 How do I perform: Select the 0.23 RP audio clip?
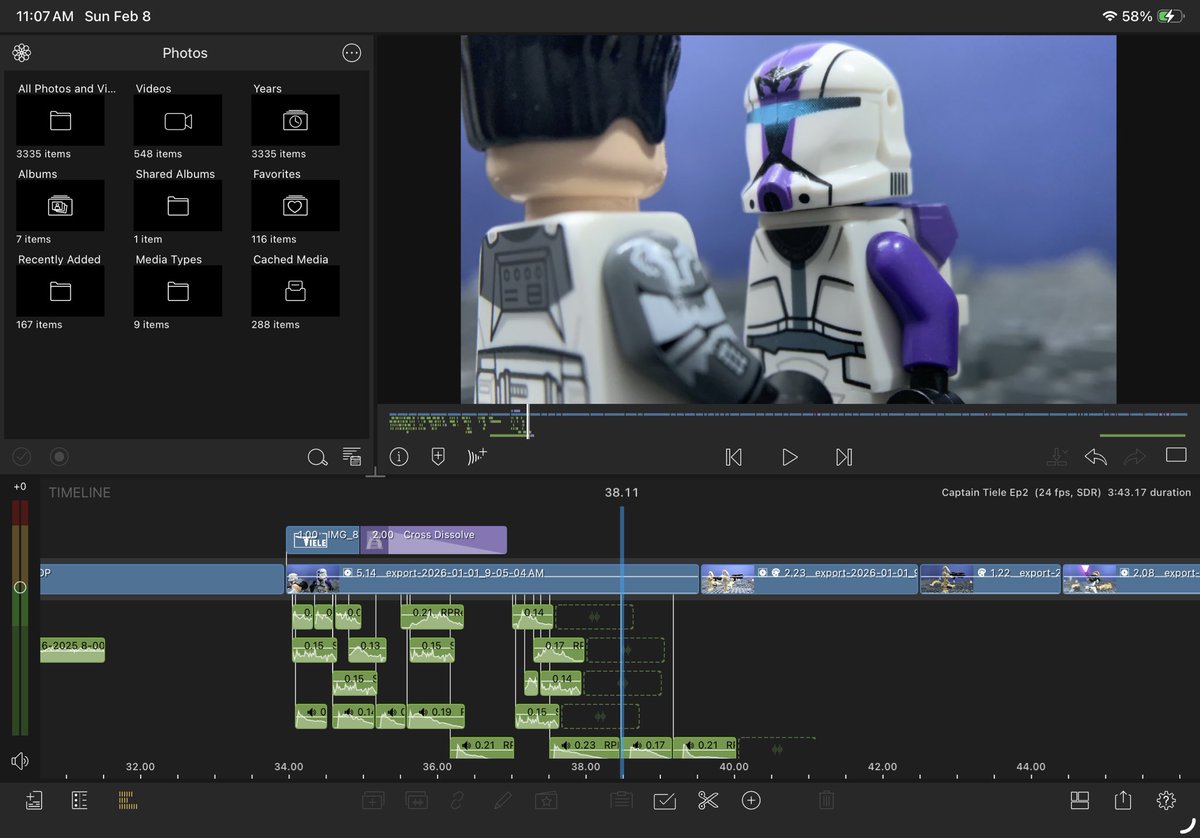(x=584, y=746)
